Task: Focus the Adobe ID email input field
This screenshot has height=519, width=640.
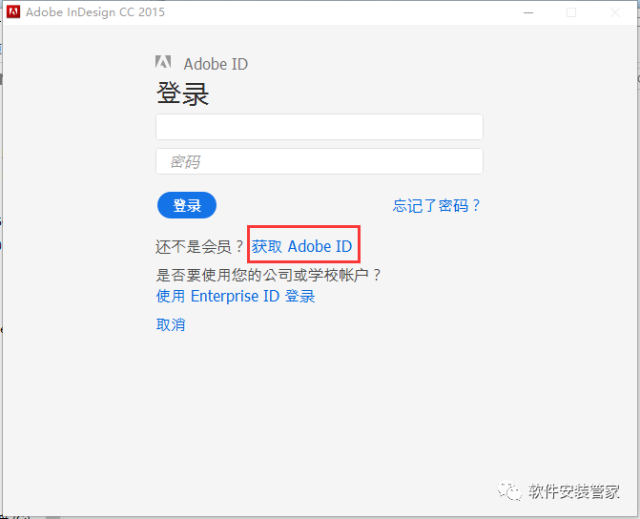Action: tap(319, 127)
